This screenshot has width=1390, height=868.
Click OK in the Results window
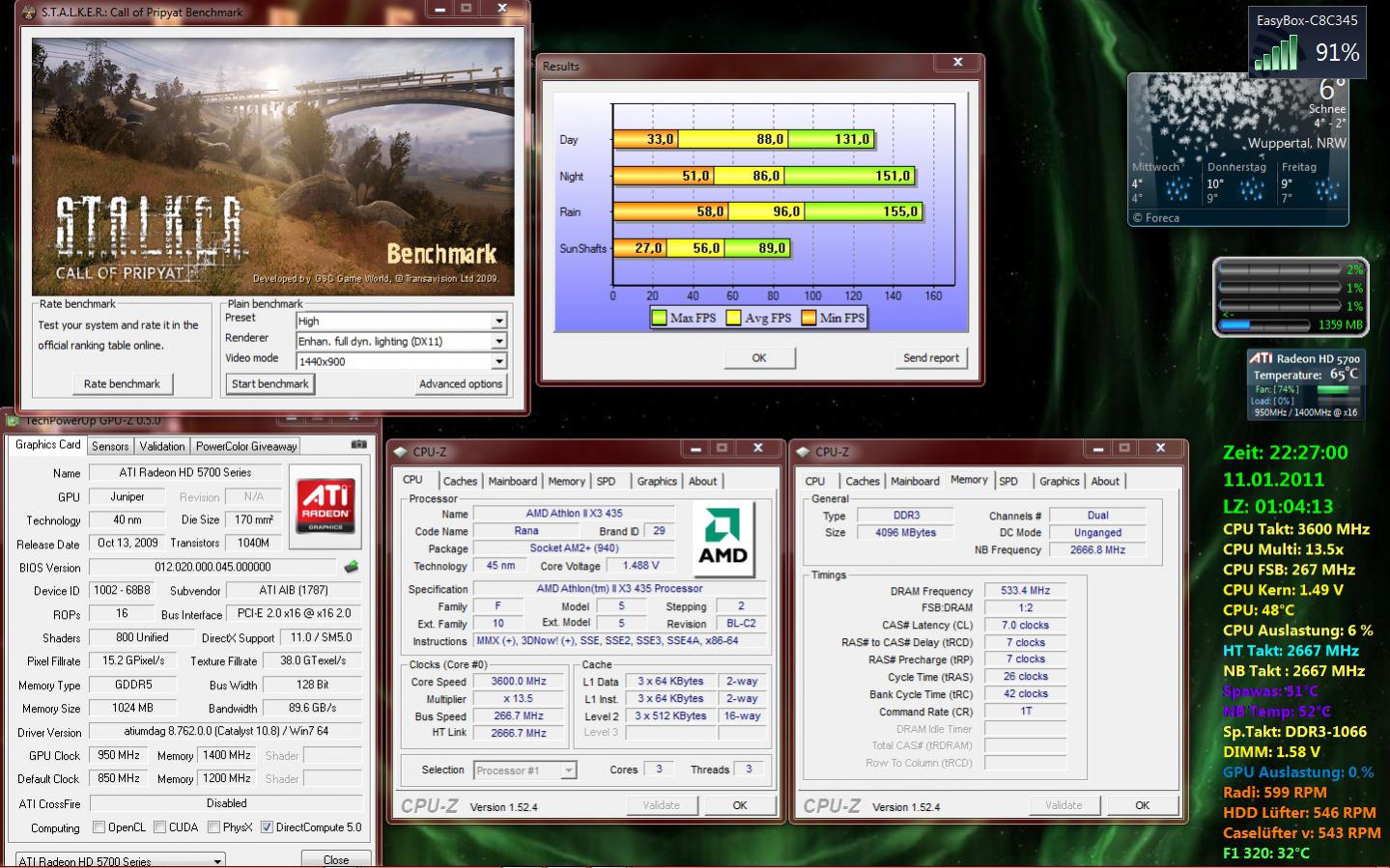pyautogui.click(x=759, y=357)
